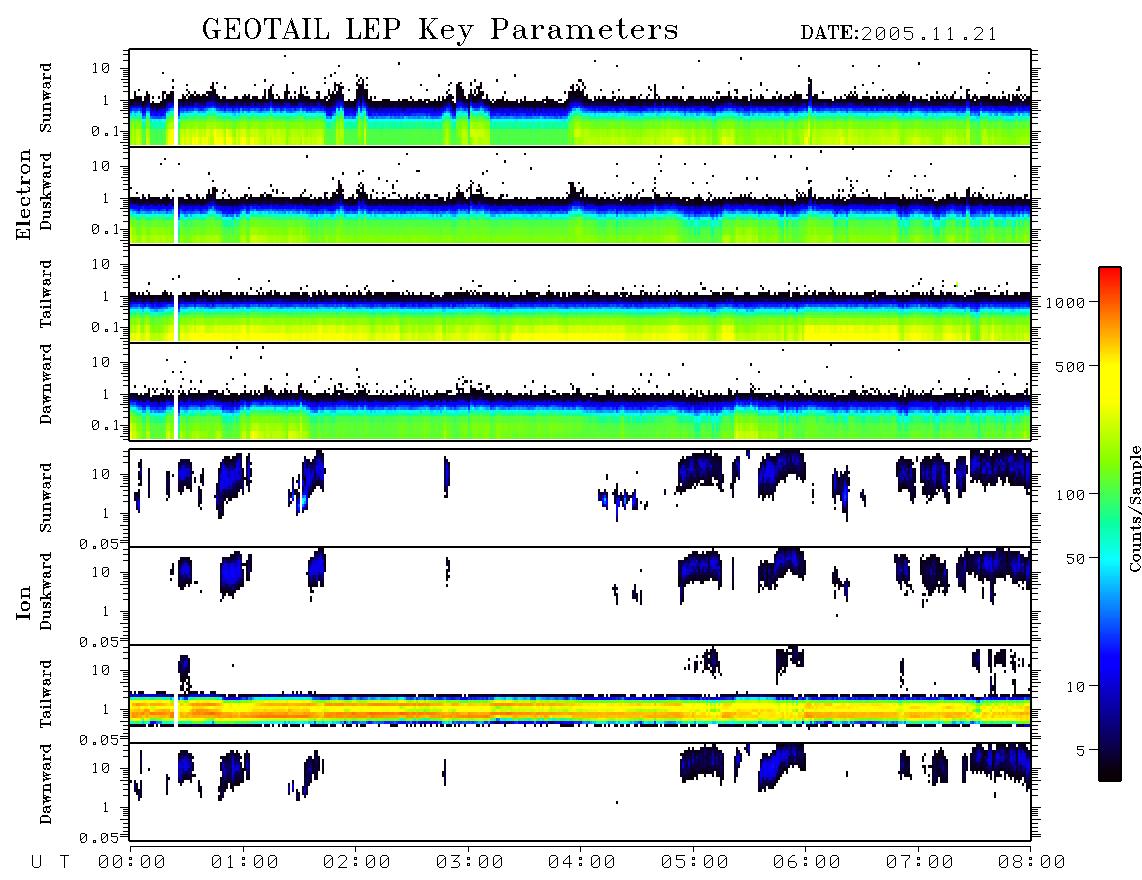Image resolution: width=1142 pixels, height=880 pixels.
Task: Click the Ion Sunward spectrogram panel
Action: click(x=580, y=498)
